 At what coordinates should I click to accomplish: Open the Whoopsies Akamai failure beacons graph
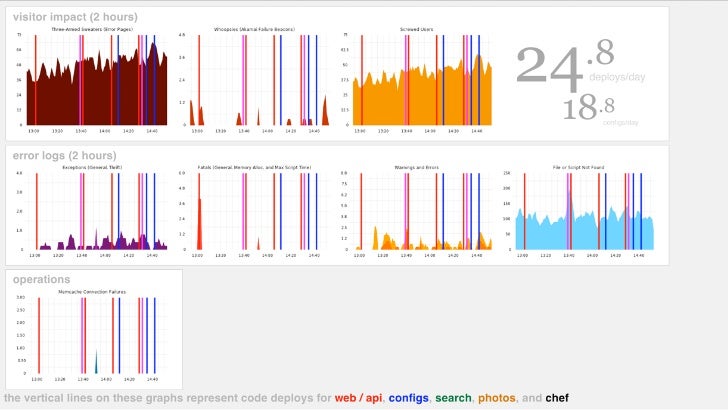point(254,80)
